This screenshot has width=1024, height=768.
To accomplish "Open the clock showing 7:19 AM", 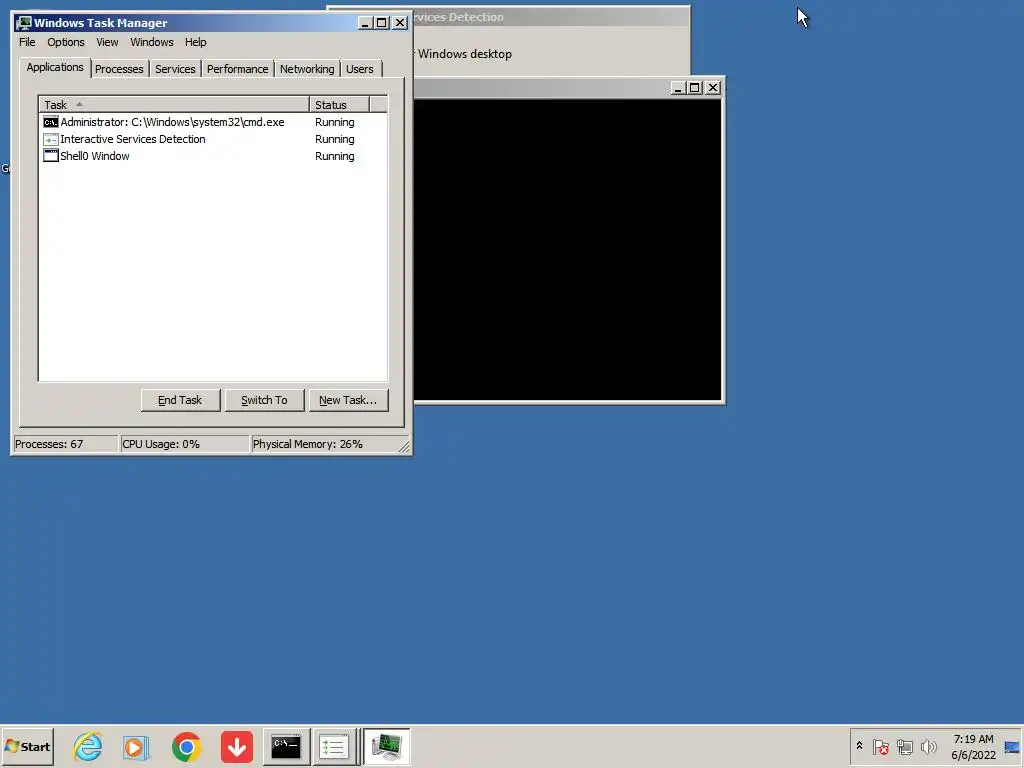I will [973, 747].
